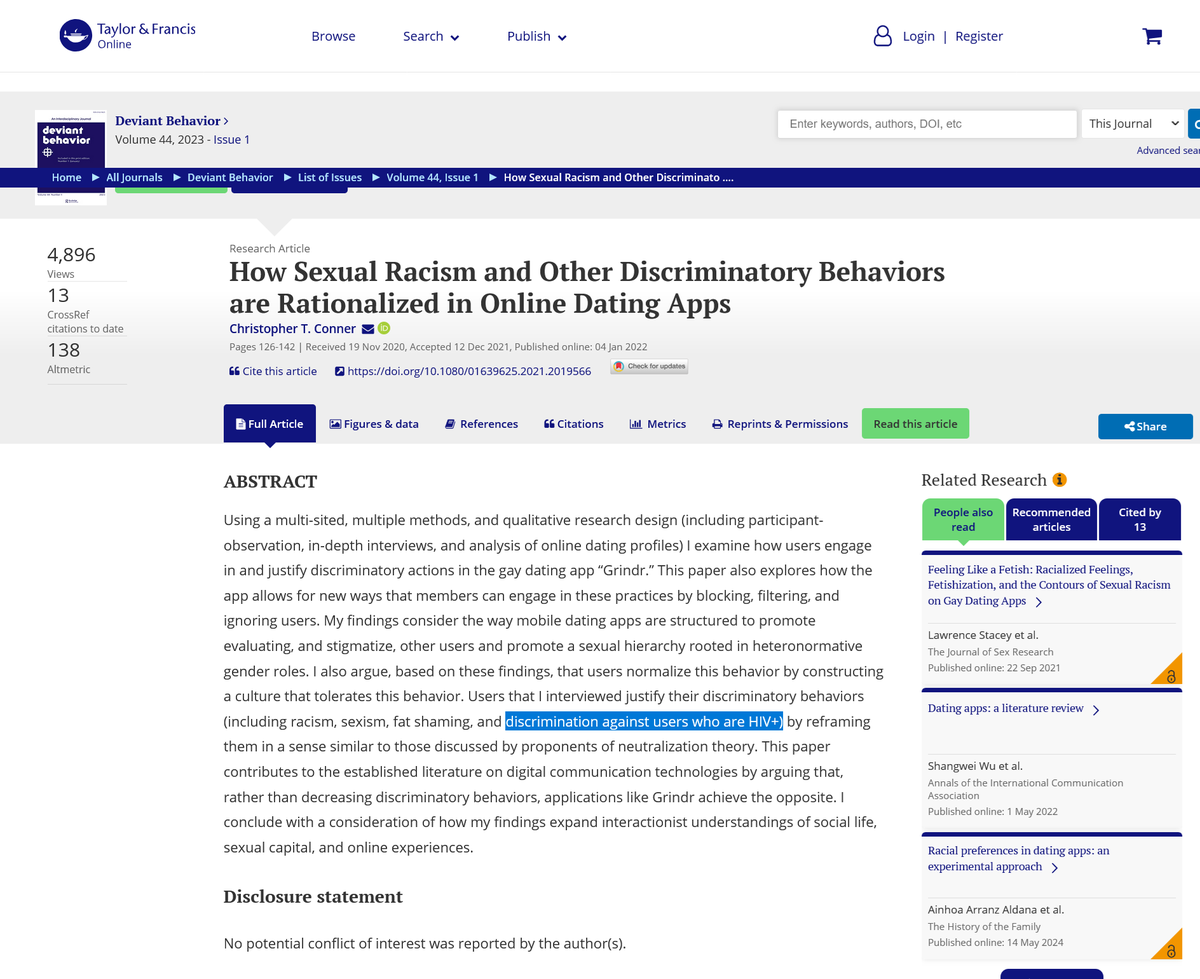Click author name Christopher T. Conner
Image resolution: width=1200 pixels, height=979 pixels.
click(292, 329)
